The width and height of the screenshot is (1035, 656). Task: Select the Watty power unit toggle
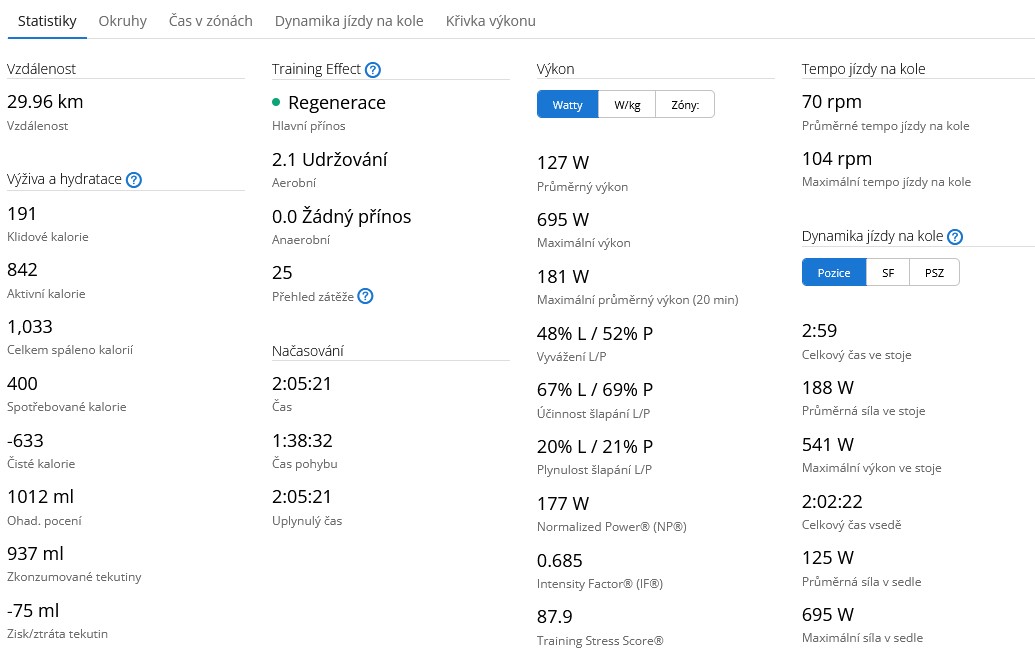tap(567, 105)
